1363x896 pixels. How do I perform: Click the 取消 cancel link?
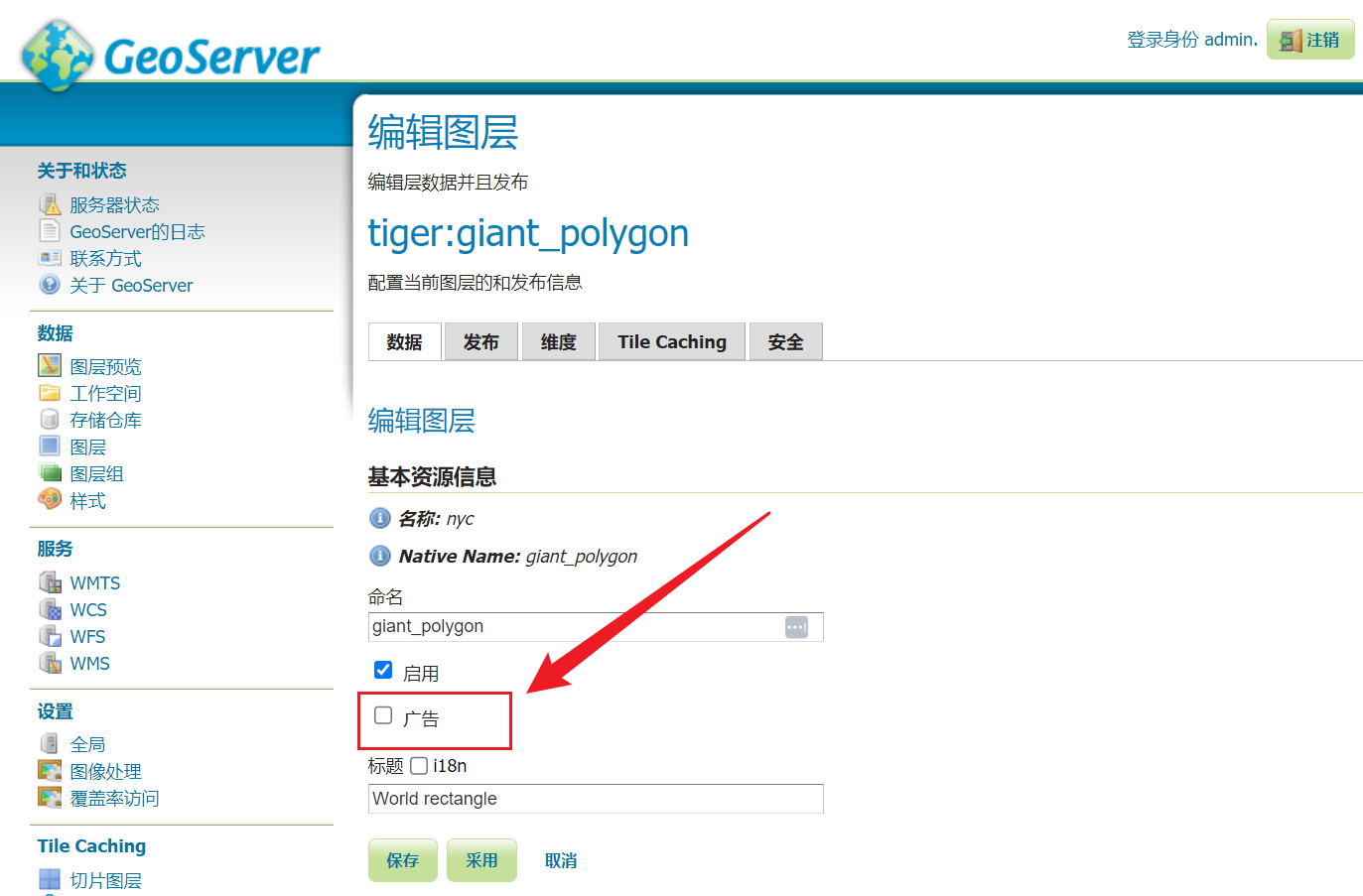click(x=561, y=861)
